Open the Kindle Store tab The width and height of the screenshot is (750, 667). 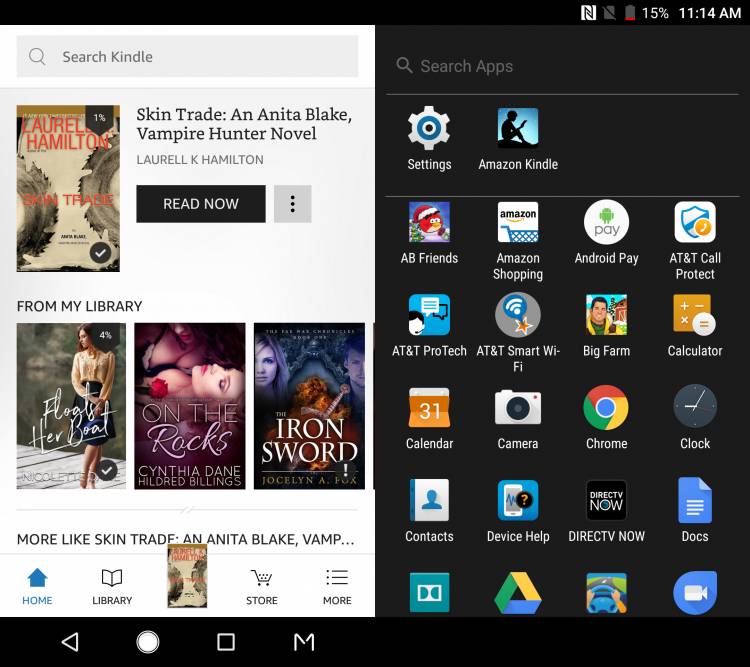click(x=262, y=587)
